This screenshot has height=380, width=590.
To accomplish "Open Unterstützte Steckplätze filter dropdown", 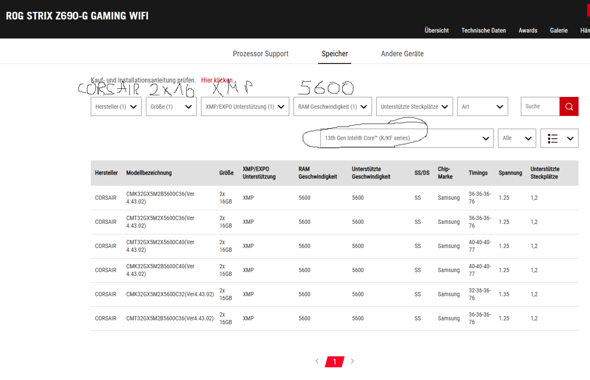I will tap(414, 106).
